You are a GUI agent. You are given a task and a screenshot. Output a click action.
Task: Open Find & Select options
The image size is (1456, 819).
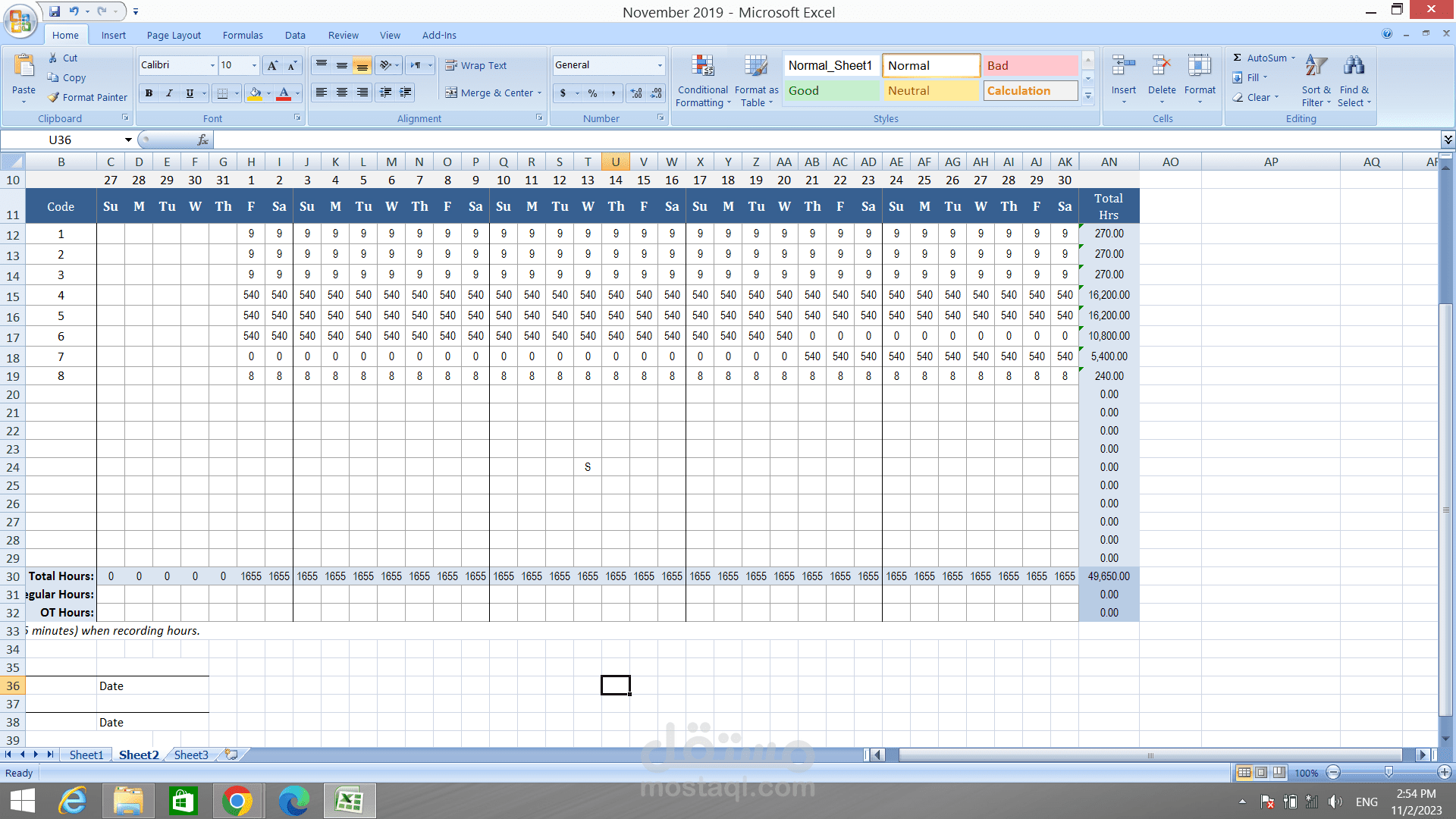coord(1354,81)
